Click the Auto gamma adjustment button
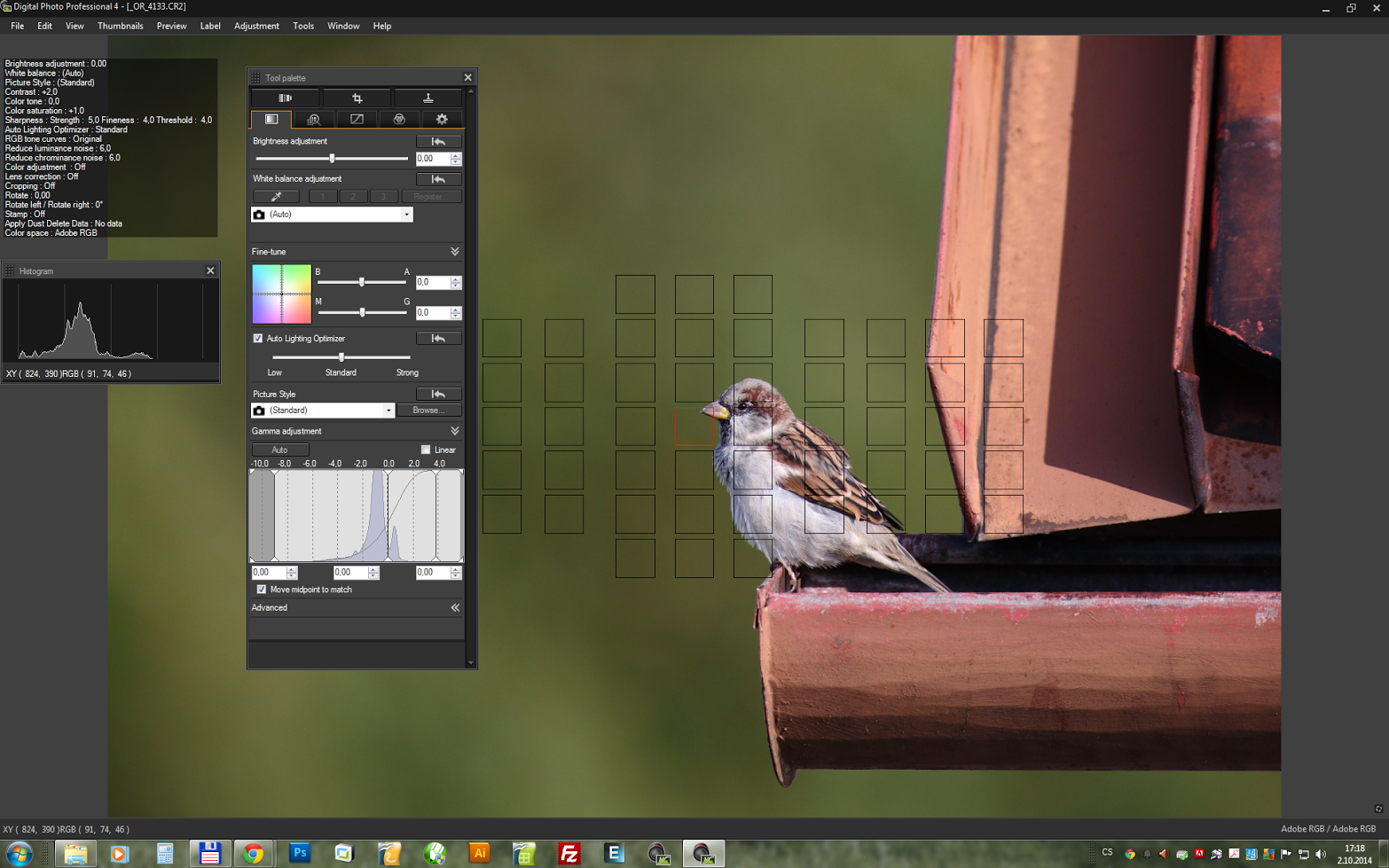The height and width of the screenshot is (868, 1389). pyautogui.click(x=279, y=450)
